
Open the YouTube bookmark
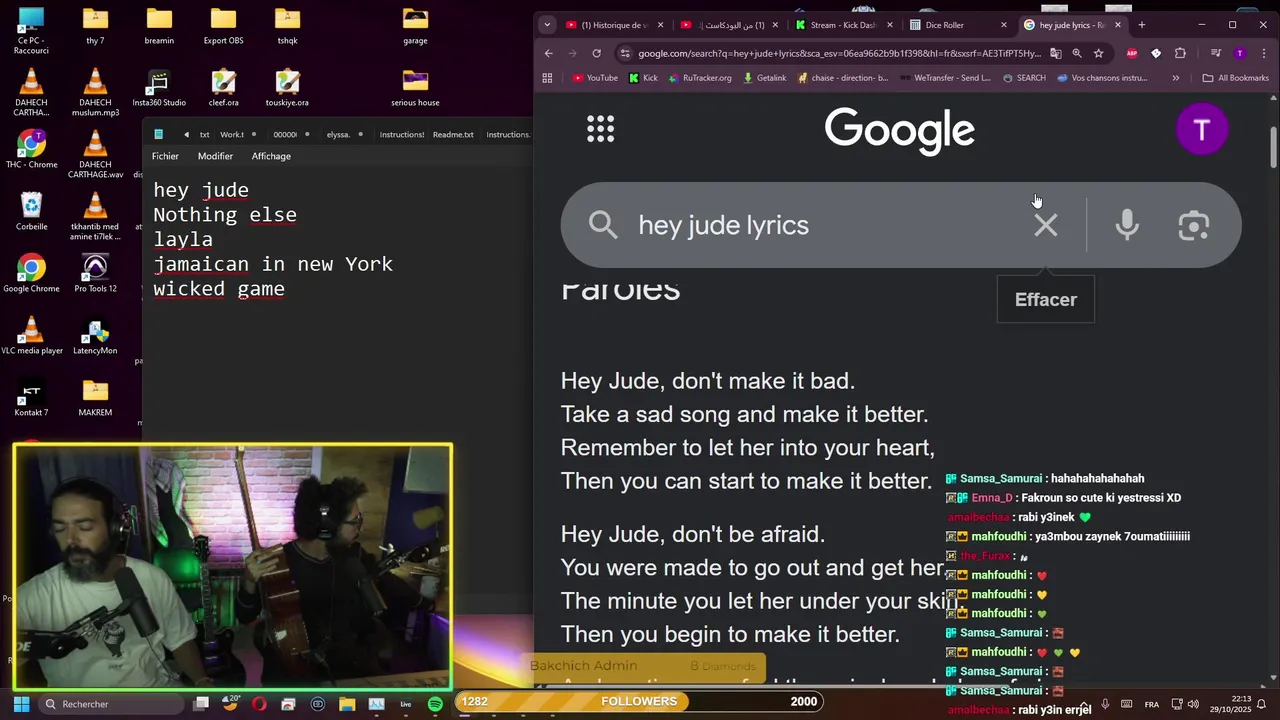click(x=595, y=78)
